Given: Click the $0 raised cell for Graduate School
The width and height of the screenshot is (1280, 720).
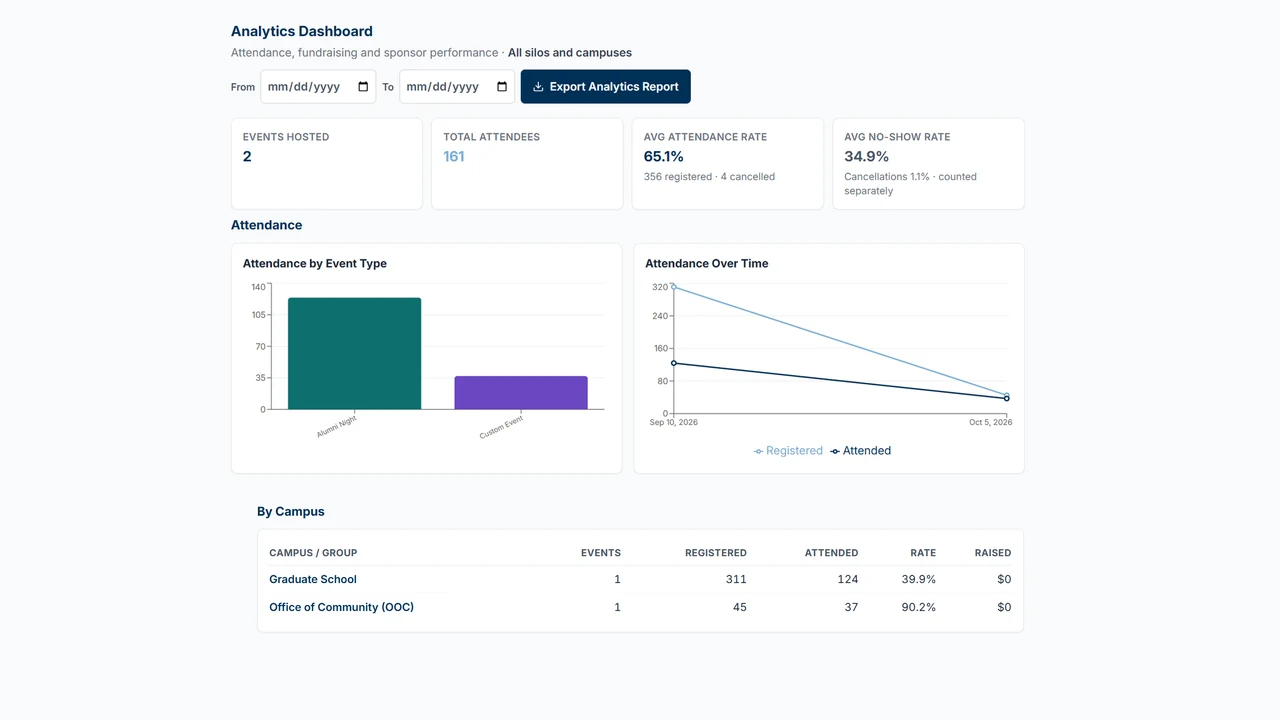Looking at the screenshot, I should click(1004, 579).
